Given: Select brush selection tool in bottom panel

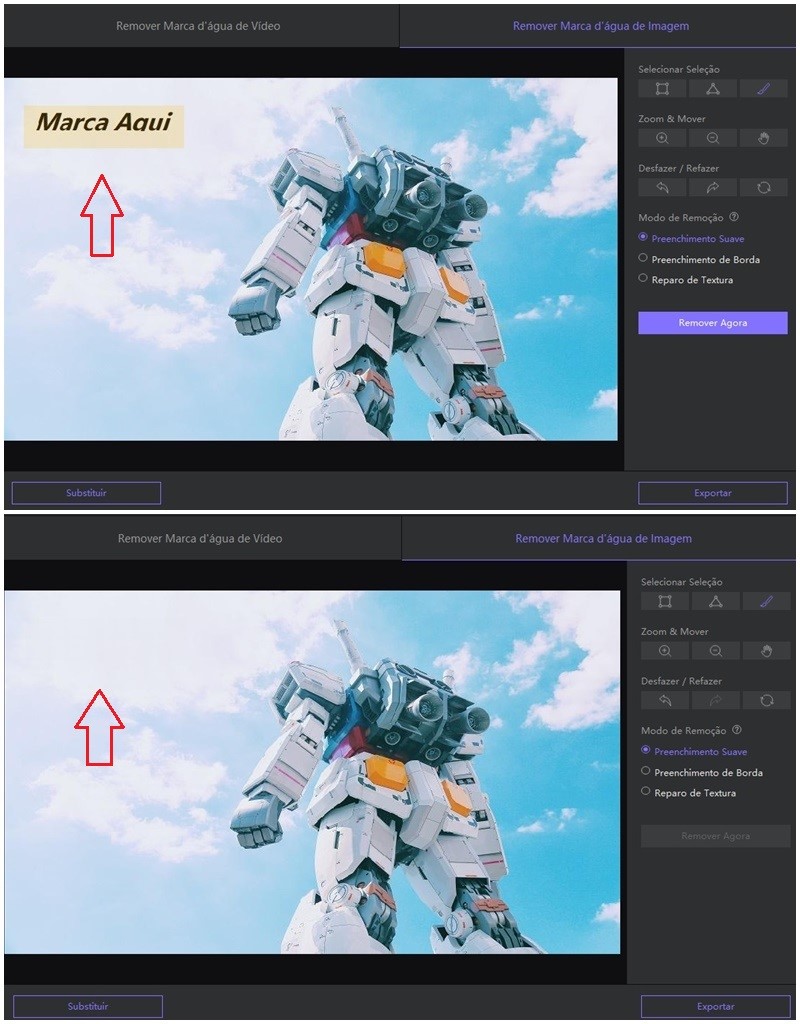Looking at the screenshot, I should tap(767, 601).
